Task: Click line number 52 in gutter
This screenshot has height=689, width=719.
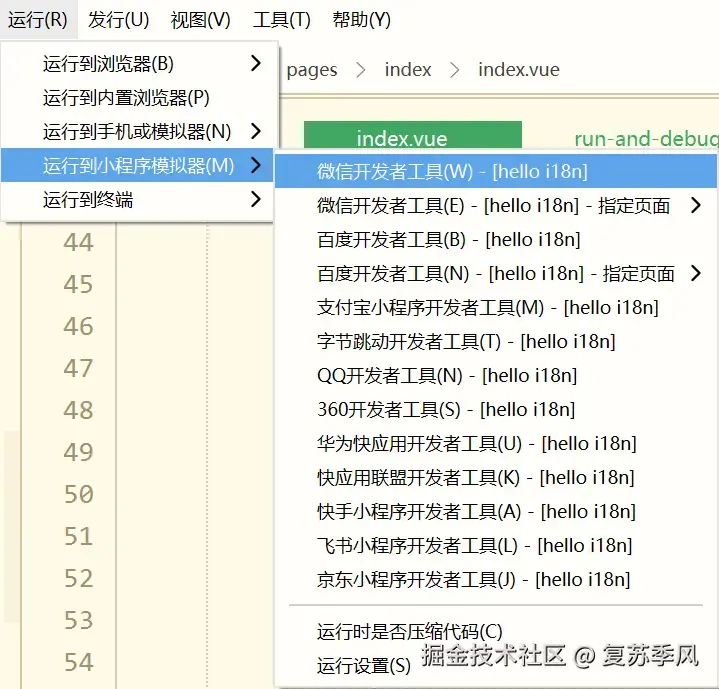Action: (78, 579)
